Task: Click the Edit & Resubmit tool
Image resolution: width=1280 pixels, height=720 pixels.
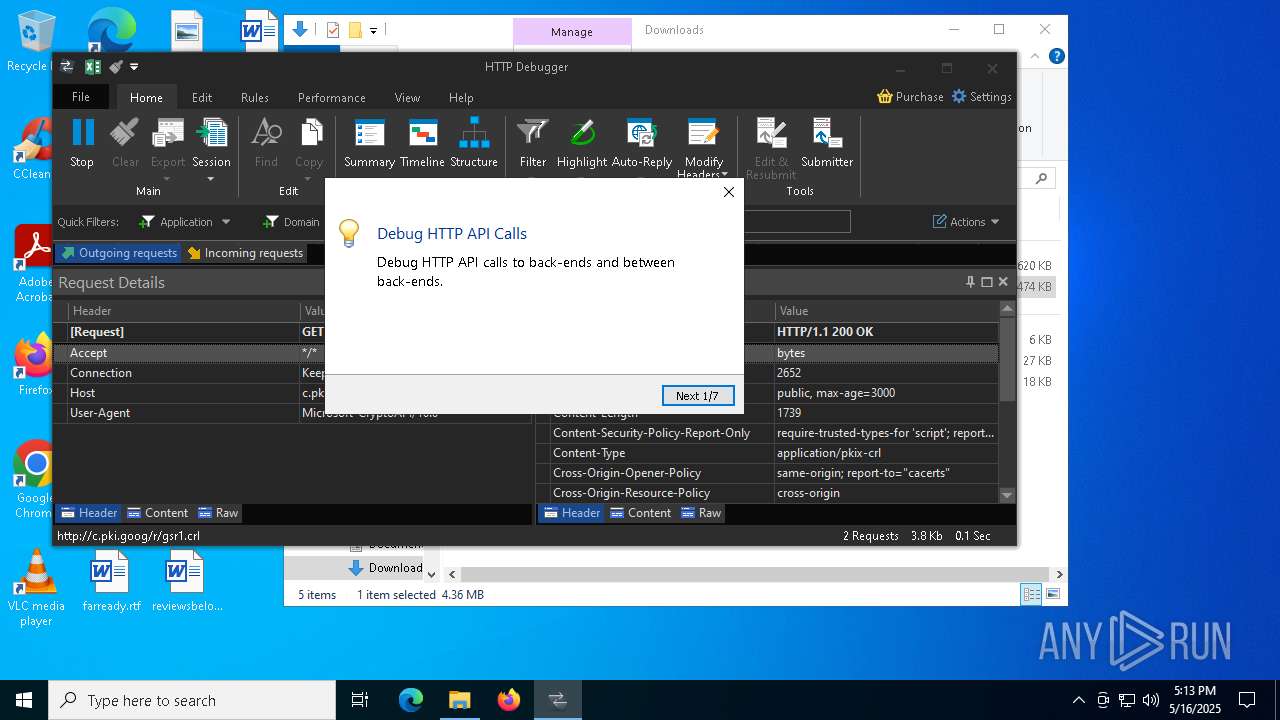Action: [771, 148]
